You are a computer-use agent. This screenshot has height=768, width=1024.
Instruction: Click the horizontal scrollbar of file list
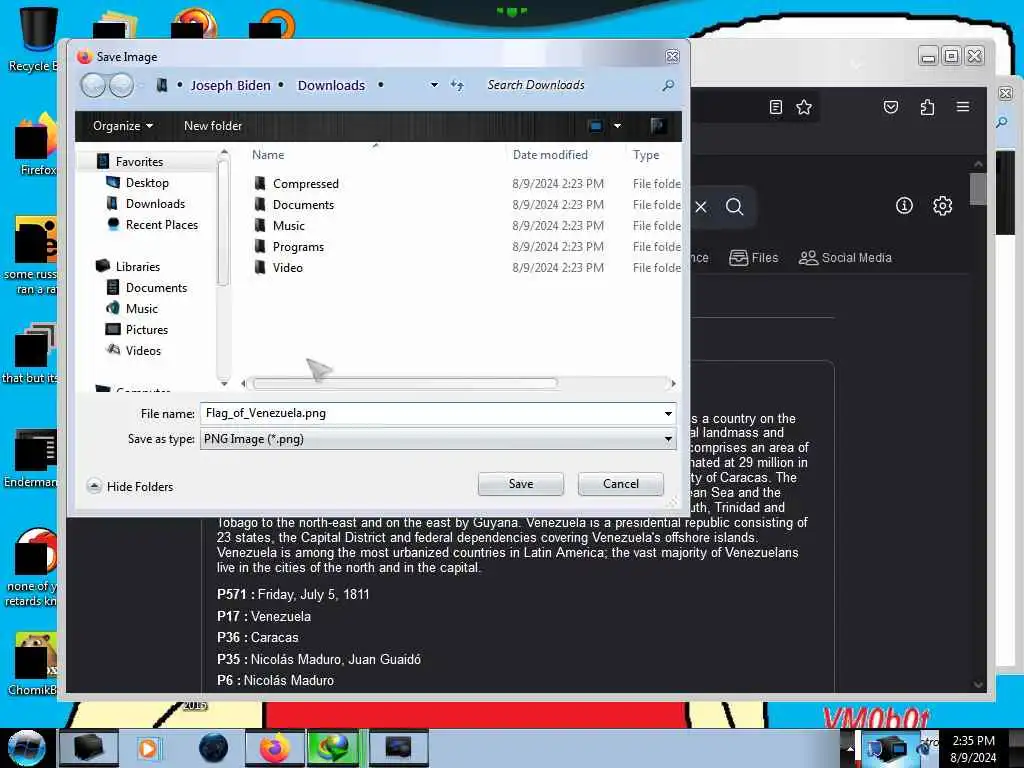coord(405,383)
